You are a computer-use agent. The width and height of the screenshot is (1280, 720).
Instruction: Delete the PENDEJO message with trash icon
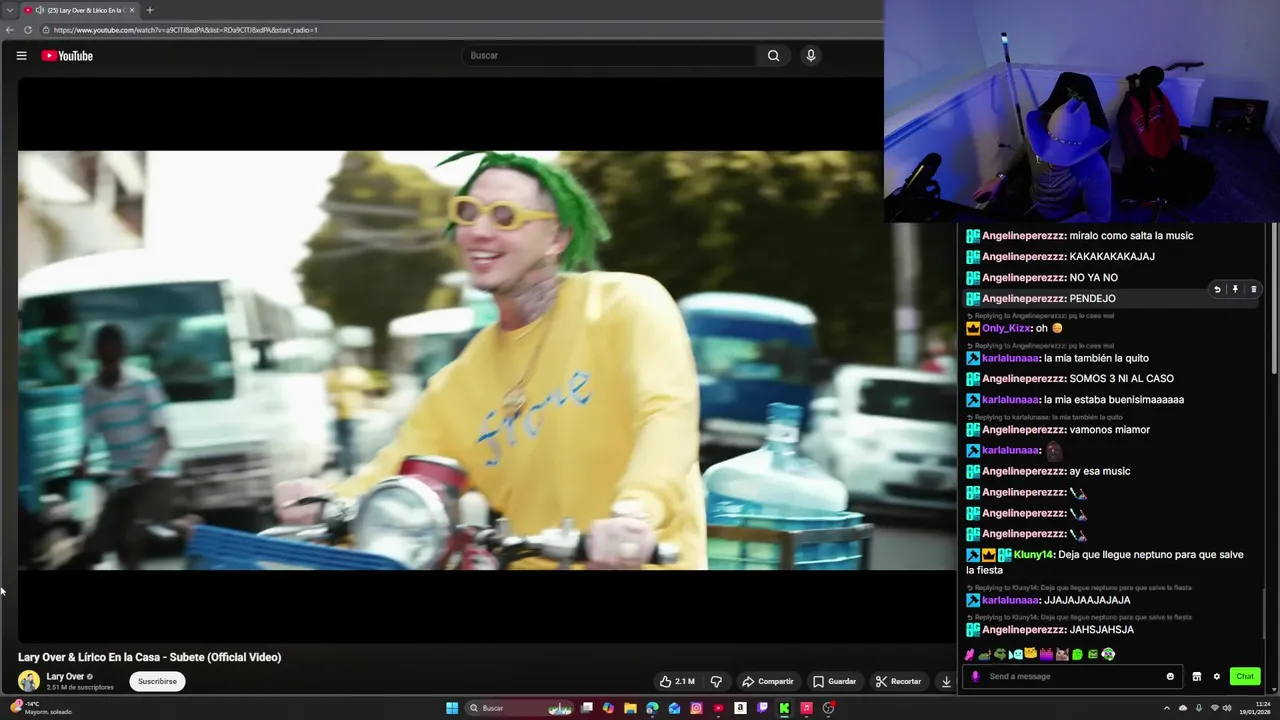coord(1253,289)
